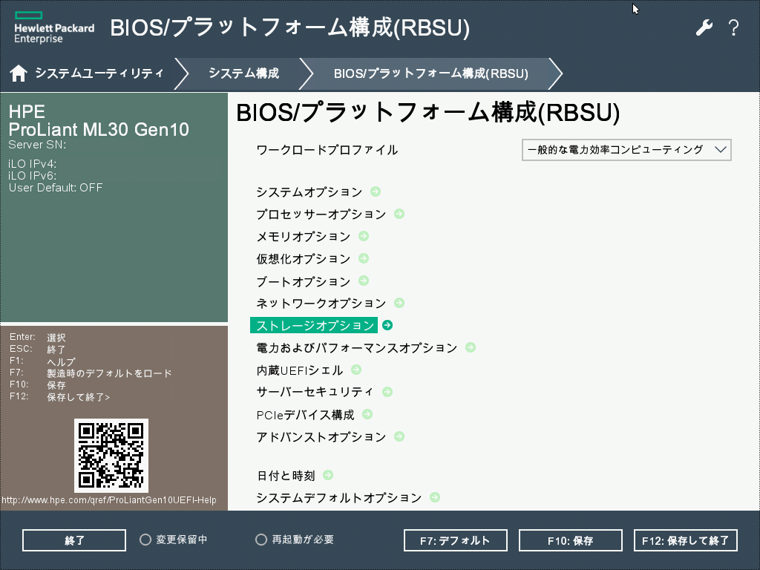Click arrow icon next to 電力およびパフォーマンスオプション
This screenshot has height=570, width=760.
pos(471,348)
